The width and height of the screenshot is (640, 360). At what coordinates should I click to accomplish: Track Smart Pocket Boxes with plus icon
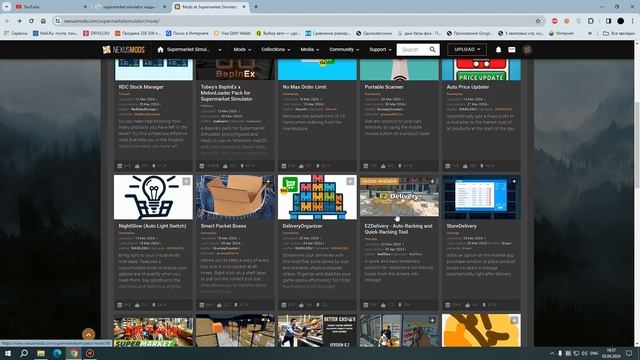pos(269,181)
